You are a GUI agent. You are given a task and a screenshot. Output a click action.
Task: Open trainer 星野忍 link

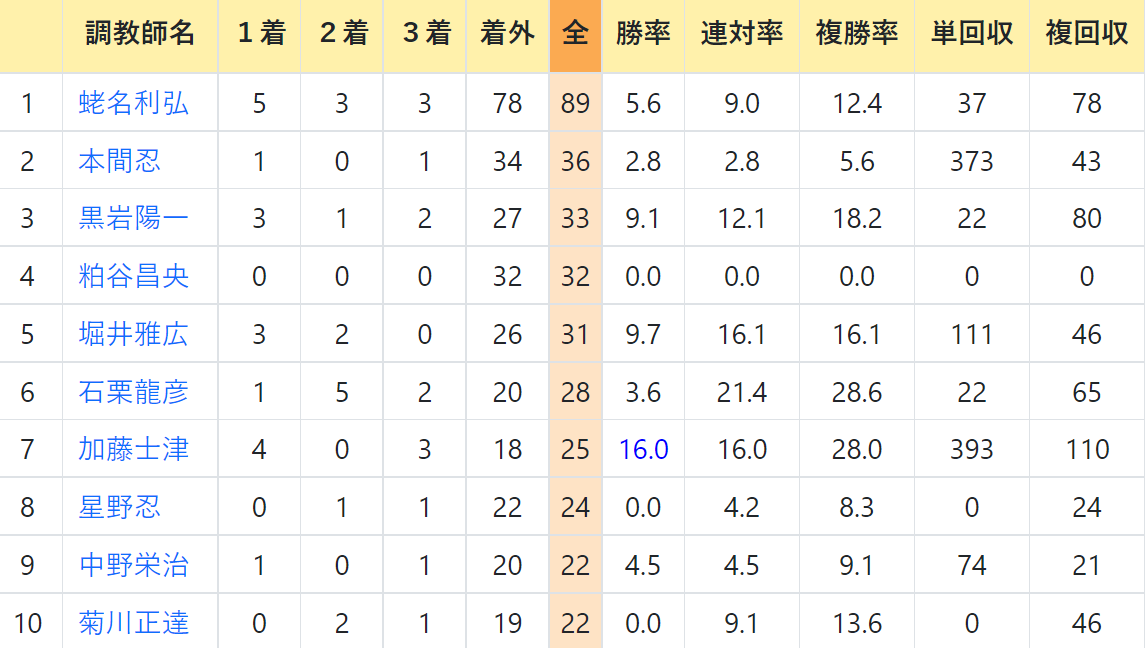120,507
